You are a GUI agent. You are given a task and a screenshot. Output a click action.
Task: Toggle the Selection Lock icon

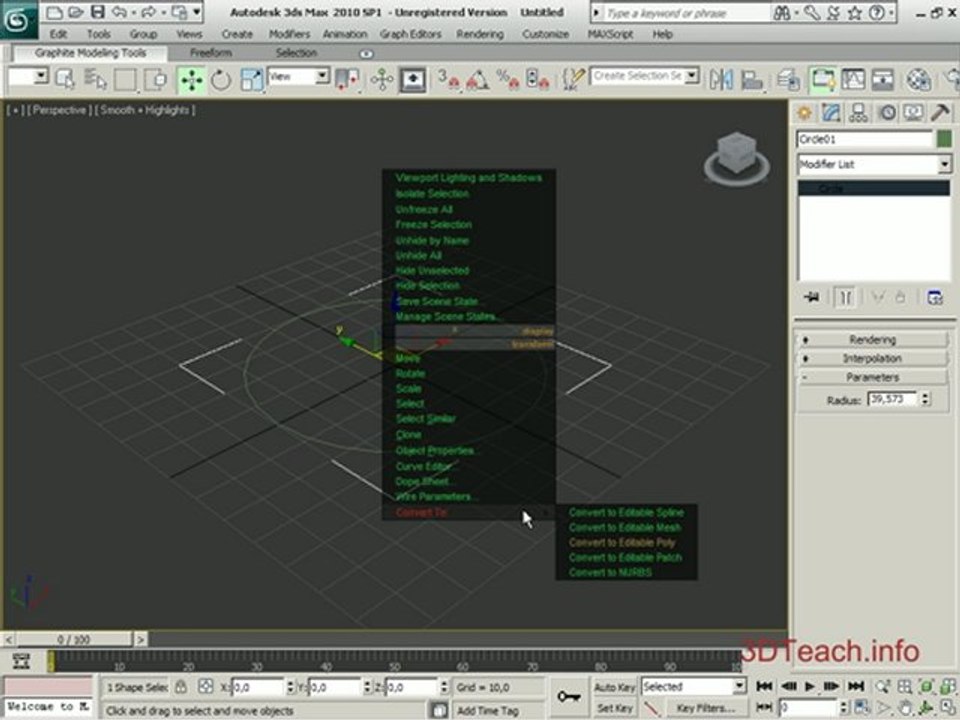click(181, 687)
